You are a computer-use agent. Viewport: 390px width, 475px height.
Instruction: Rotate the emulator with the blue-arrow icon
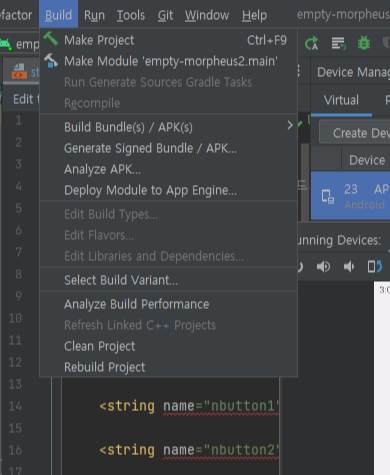point(375,267)
